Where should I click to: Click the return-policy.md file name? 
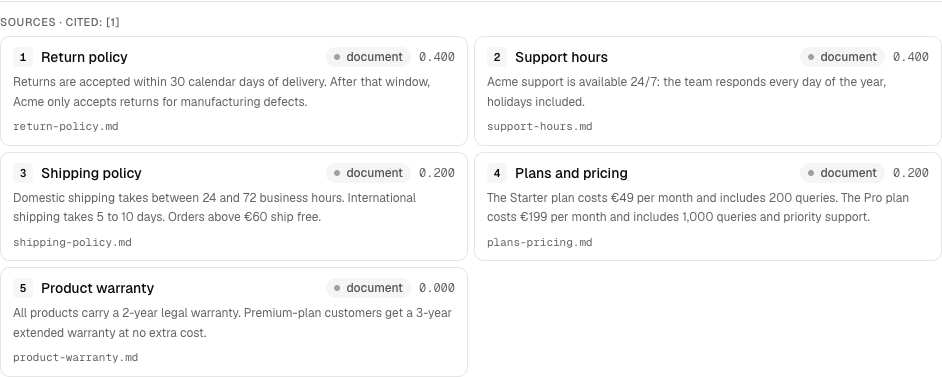point(65,127)
